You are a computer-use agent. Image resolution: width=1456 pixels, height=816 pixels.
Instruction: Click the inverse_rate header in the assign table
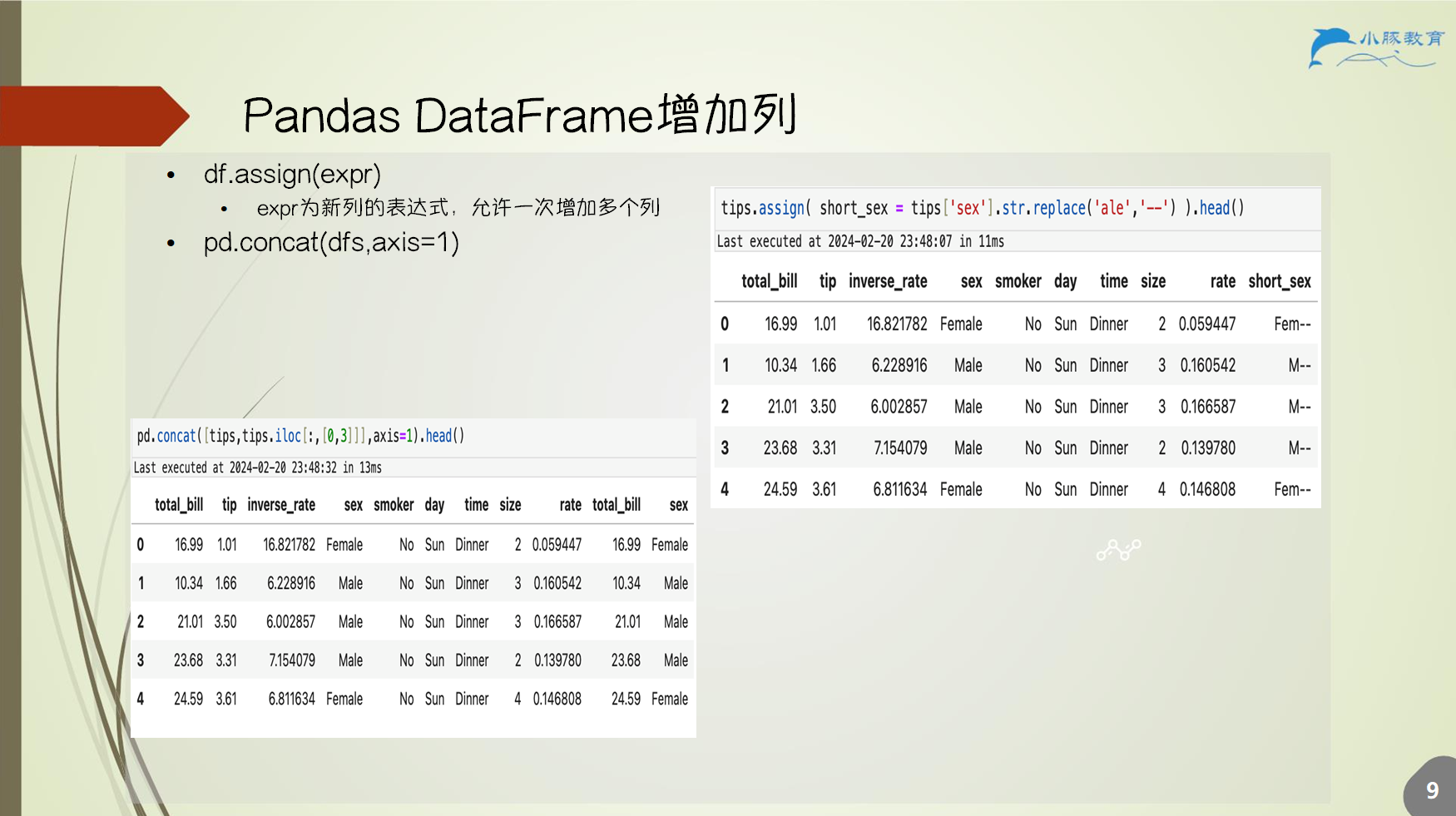[888, 281]
